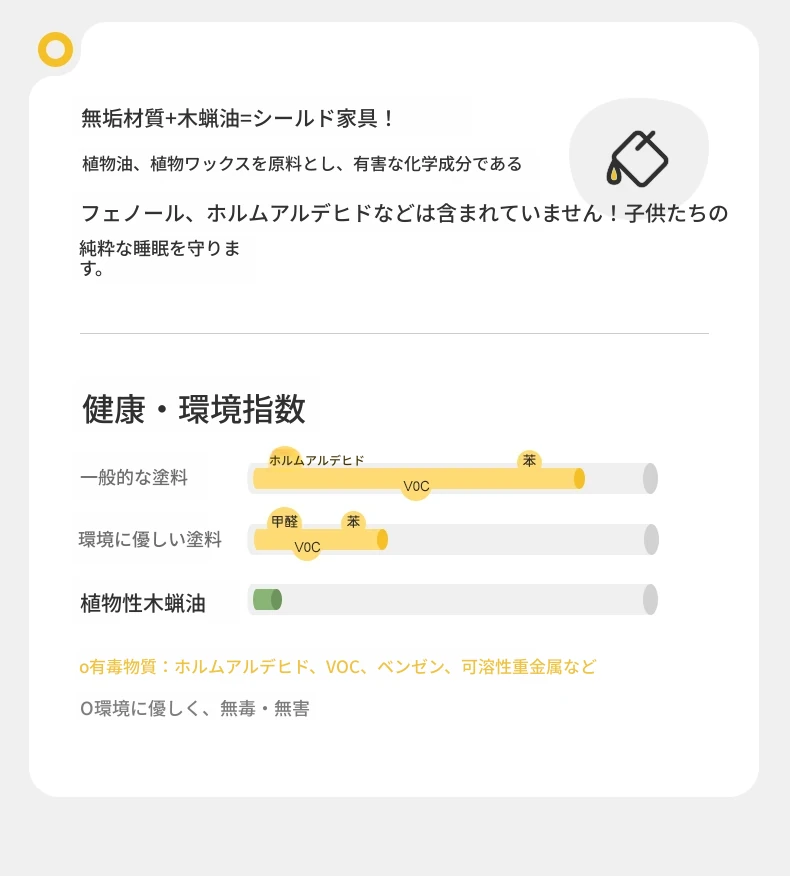Click the yellow ring icon at top-left

click(x=55, y=50)
